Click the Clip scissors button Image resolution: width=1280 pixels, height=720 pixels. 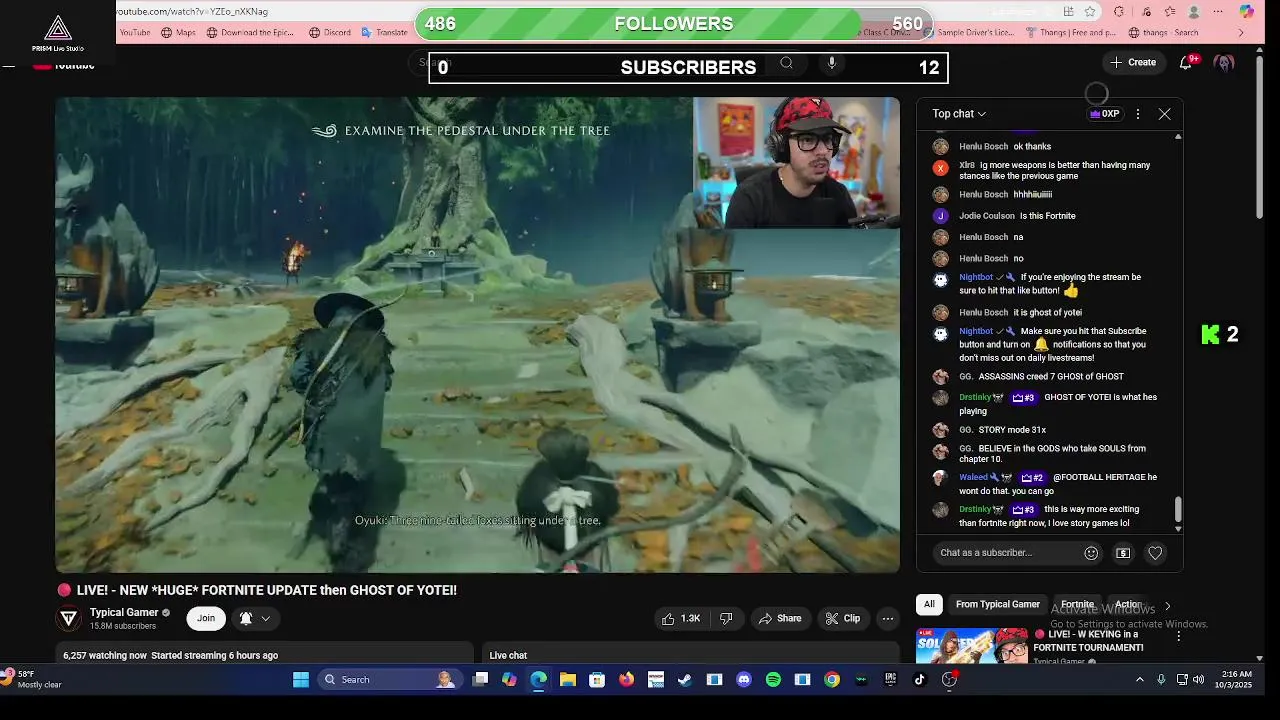842,618
